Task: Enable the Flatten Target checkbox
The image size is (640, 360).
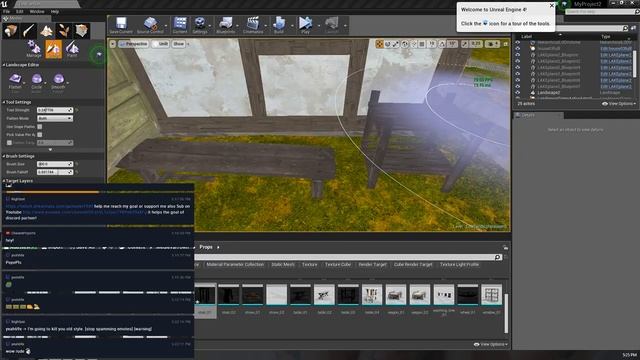Action: (x=9, y=142)
